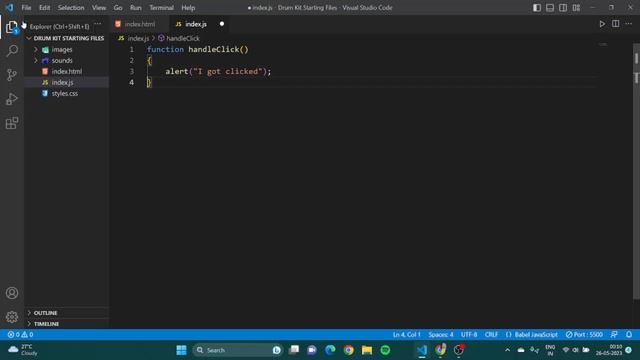Screen dimensions: 640x360
Task: Open Microsoft Edge from the taskbar
Action: pos(330,350)
